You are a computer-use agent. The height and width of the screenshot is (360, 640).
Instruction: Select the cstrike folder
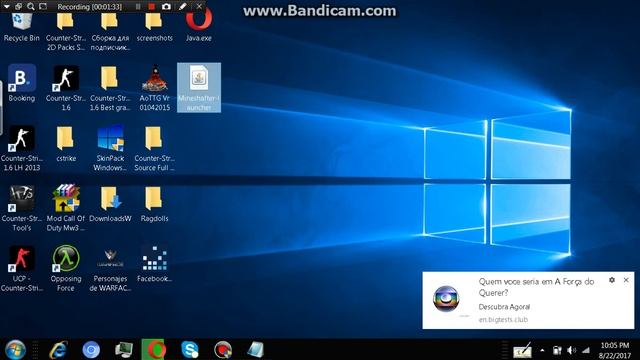coord(66,143)
